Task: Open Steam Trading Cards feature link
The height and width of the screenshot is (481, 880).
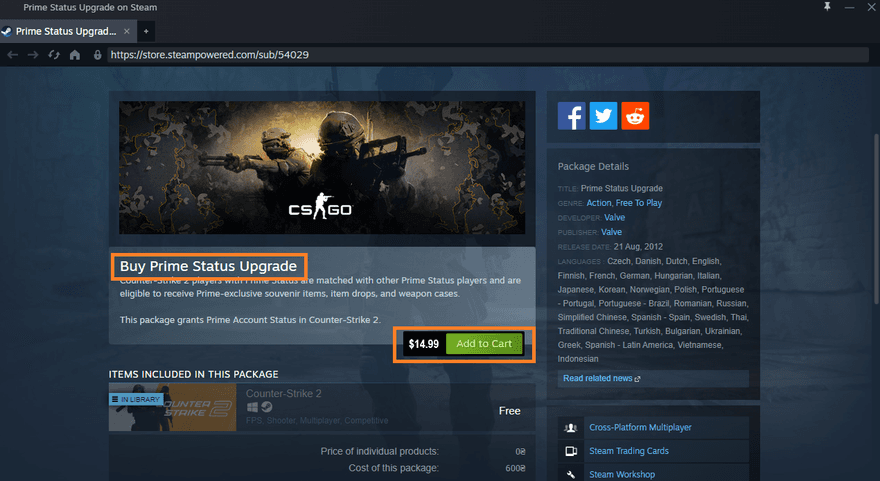Action: click(x=628, y=451)
